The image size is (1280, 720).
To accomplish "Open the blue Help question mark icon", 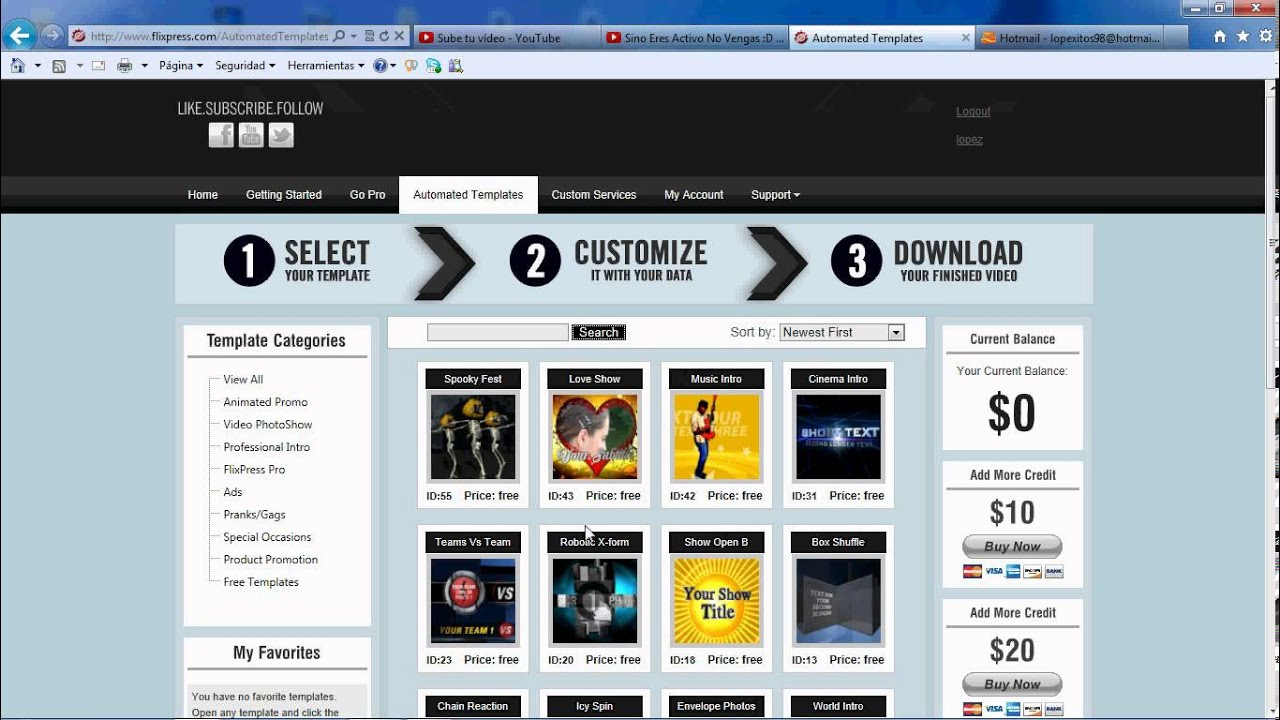I will point(380,66).
